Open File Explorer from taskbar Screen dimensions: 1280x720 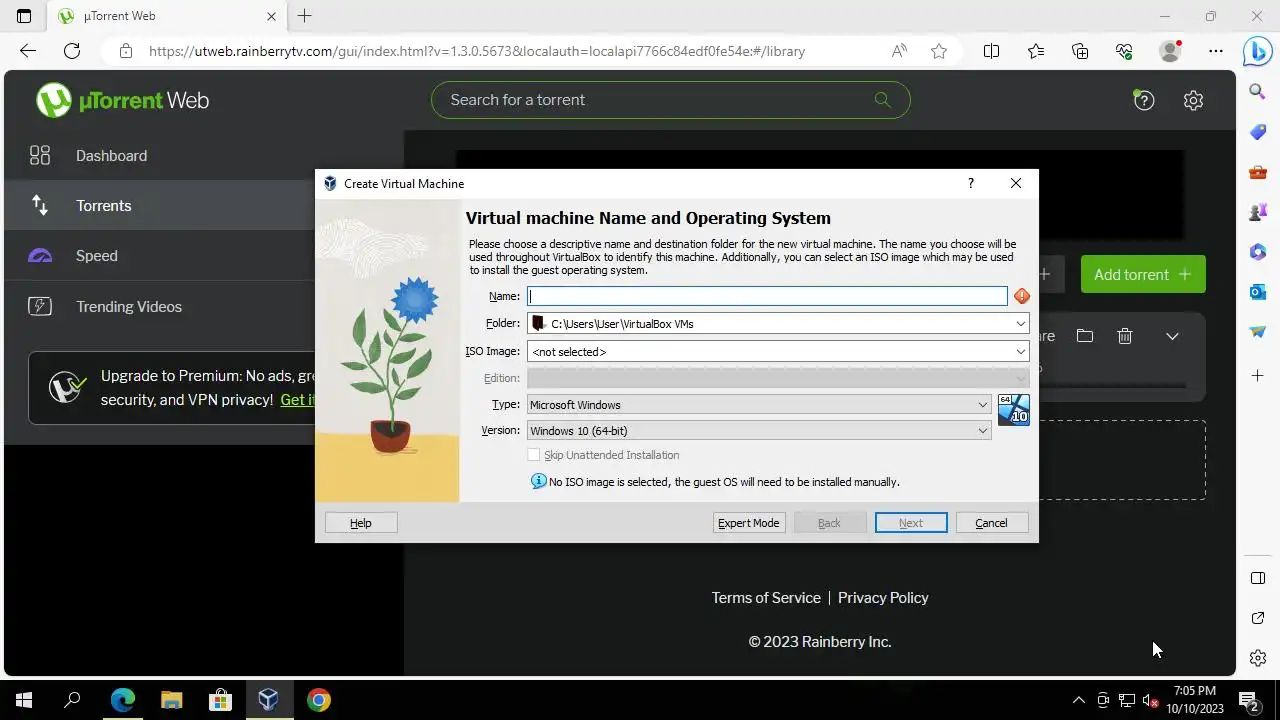171,700
